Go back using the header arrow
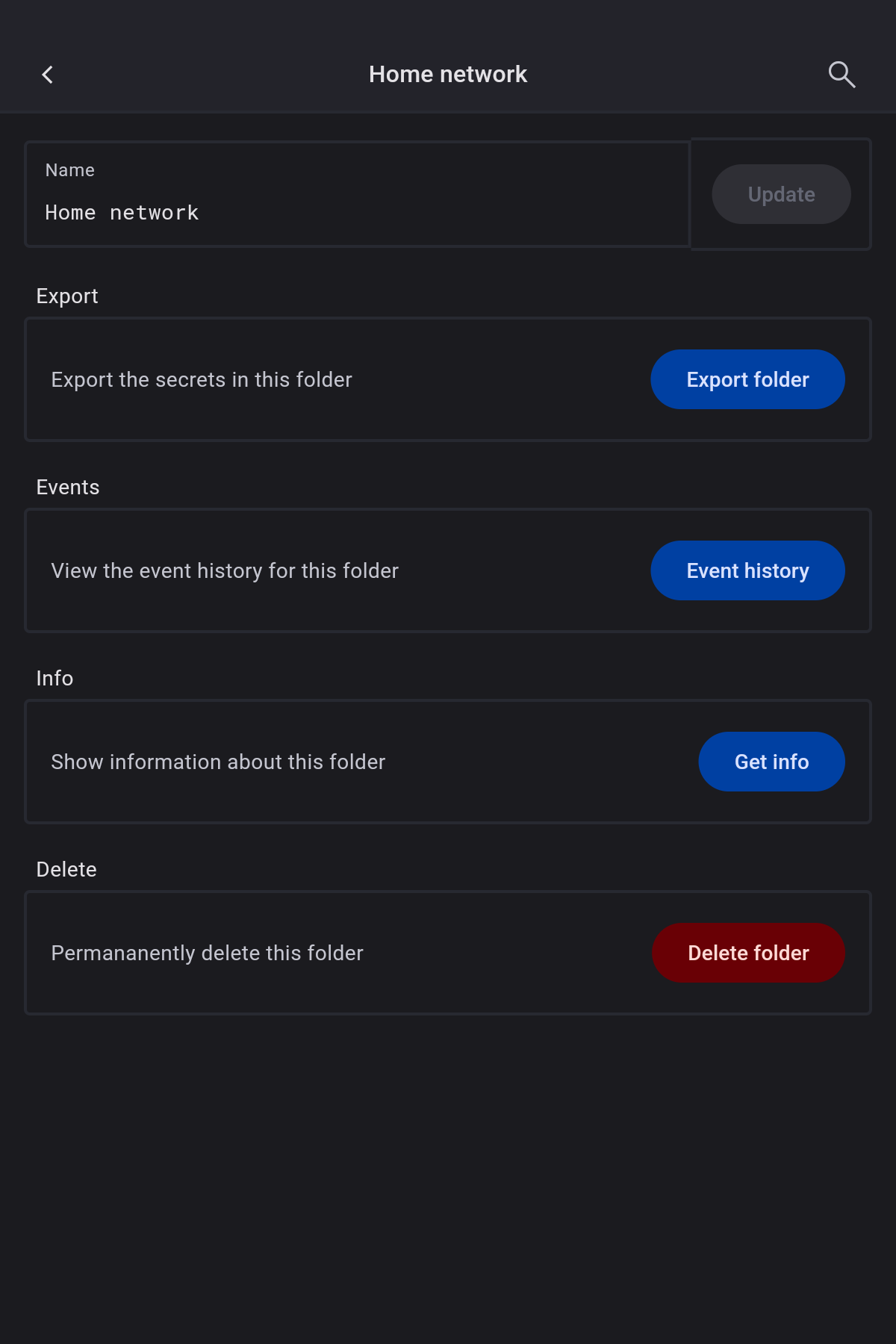896x1344 pixels. 48,75
